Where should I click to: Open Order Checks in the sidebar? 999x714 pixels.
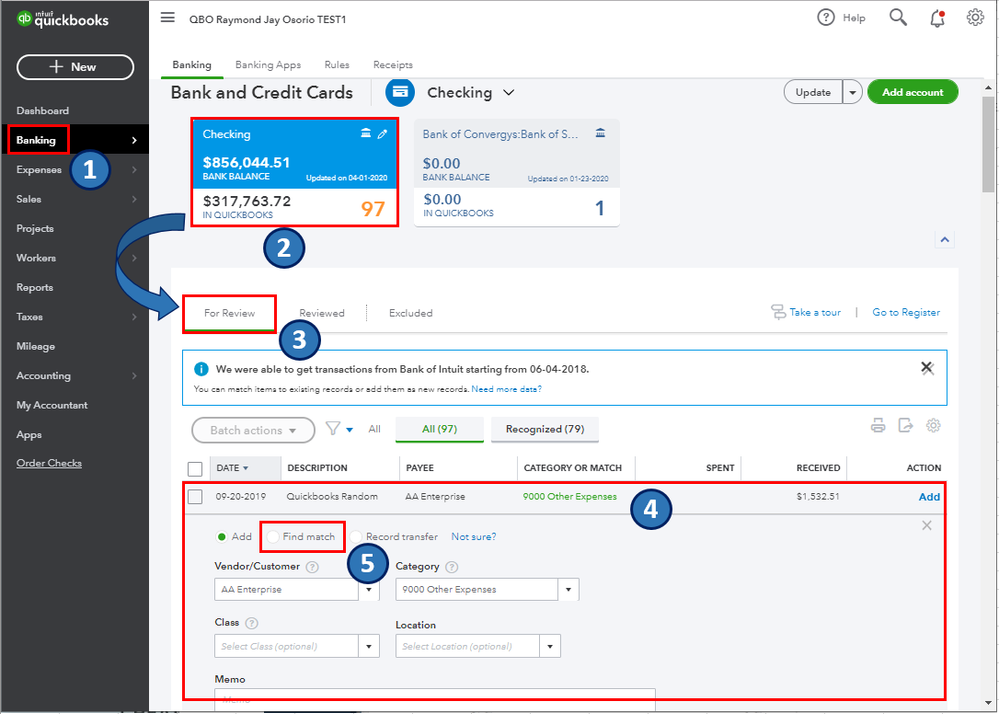pyautogui.click(x=49, y=463)
